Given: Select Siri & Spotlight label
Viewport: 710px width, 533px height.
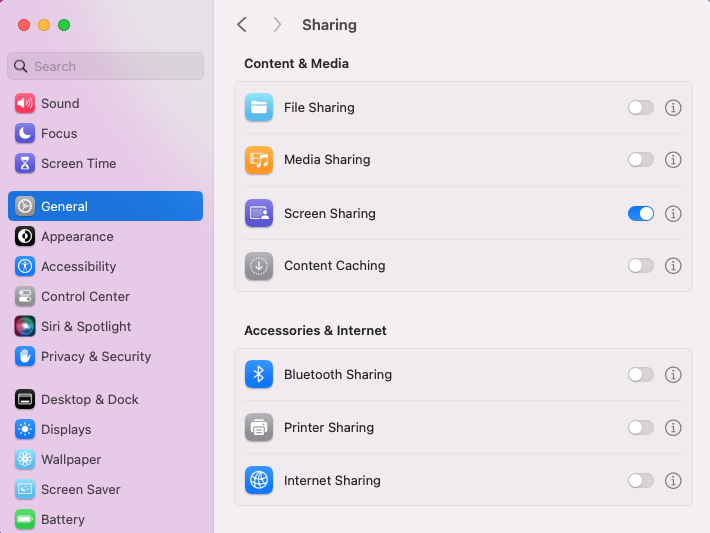Looking at the screenshot, I should coord(86,326).
